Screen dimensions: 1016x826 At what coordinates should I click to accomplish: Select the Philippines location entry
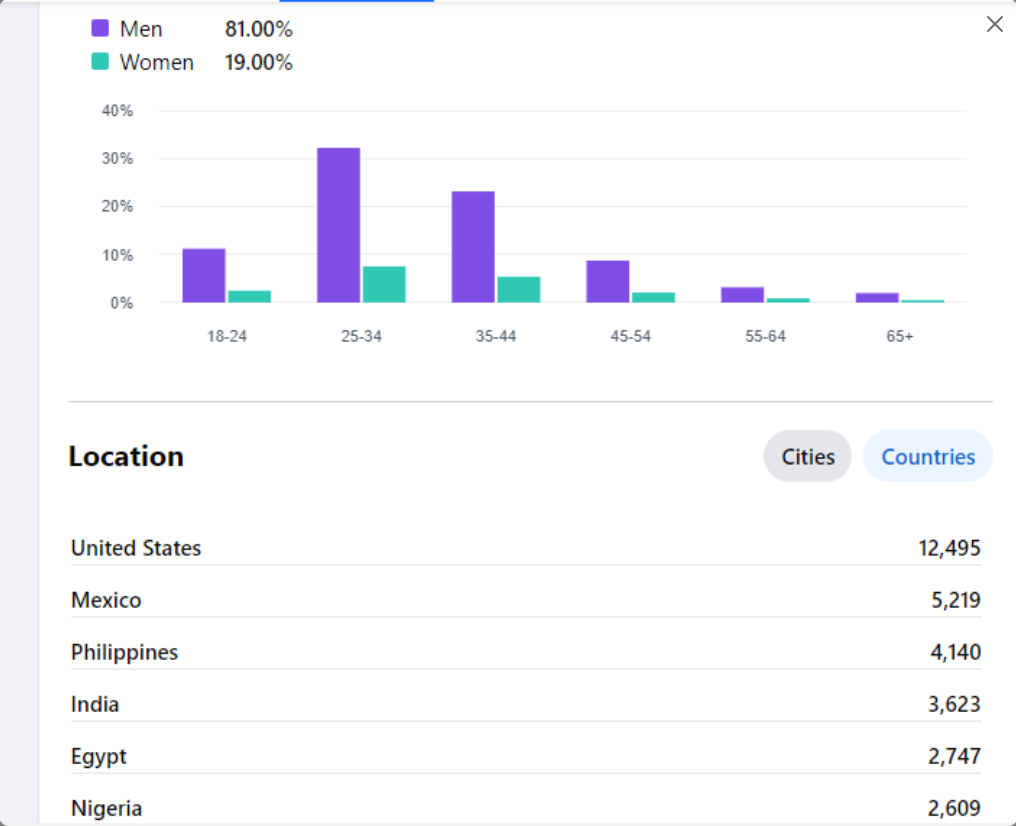tap(525, 652)
